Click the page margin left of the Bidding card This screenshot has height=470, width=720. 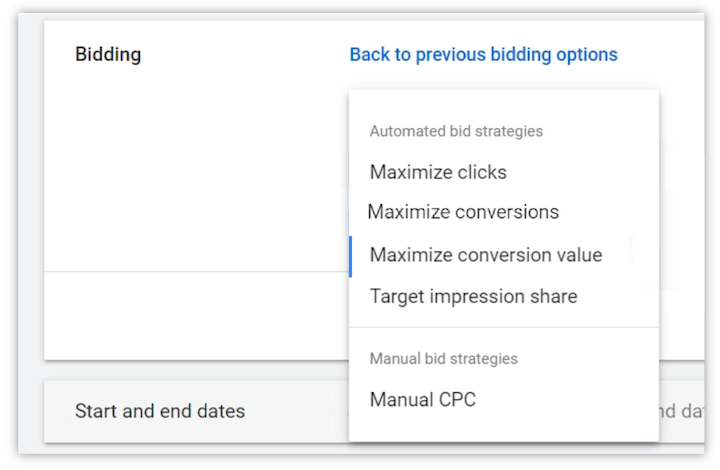(30, 200)
